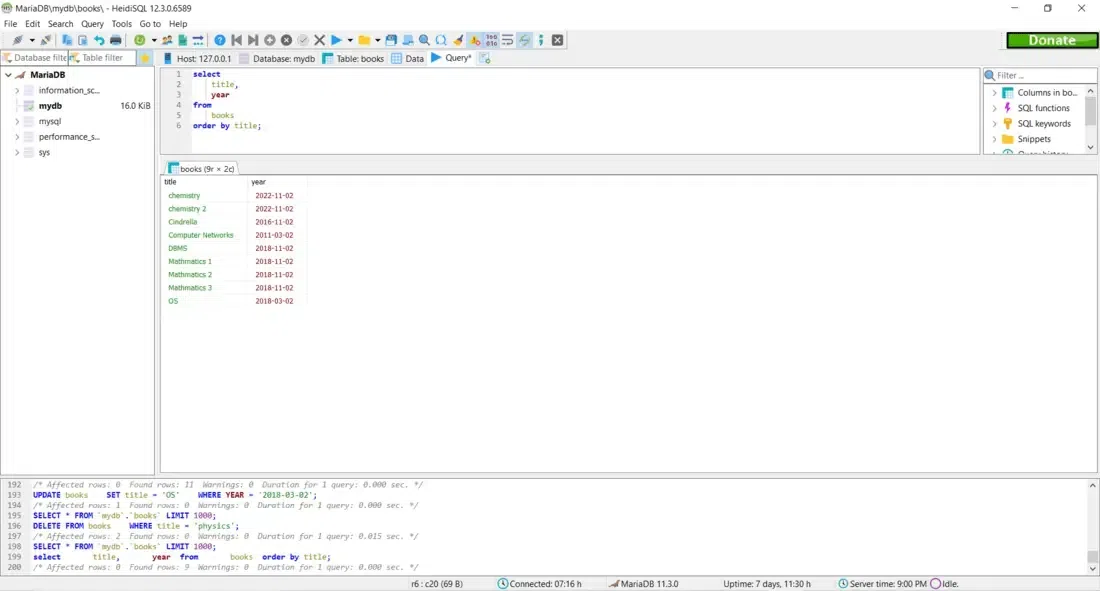Toggle the wrap long lines toolbar button

tap(508, 40)
